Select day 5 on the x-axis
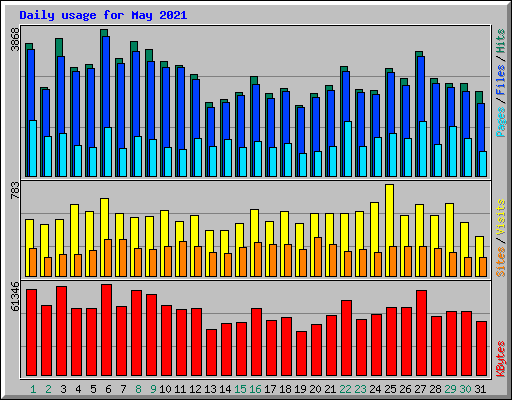512x400 pixels. pyautogui.click(x=93, y=389)
